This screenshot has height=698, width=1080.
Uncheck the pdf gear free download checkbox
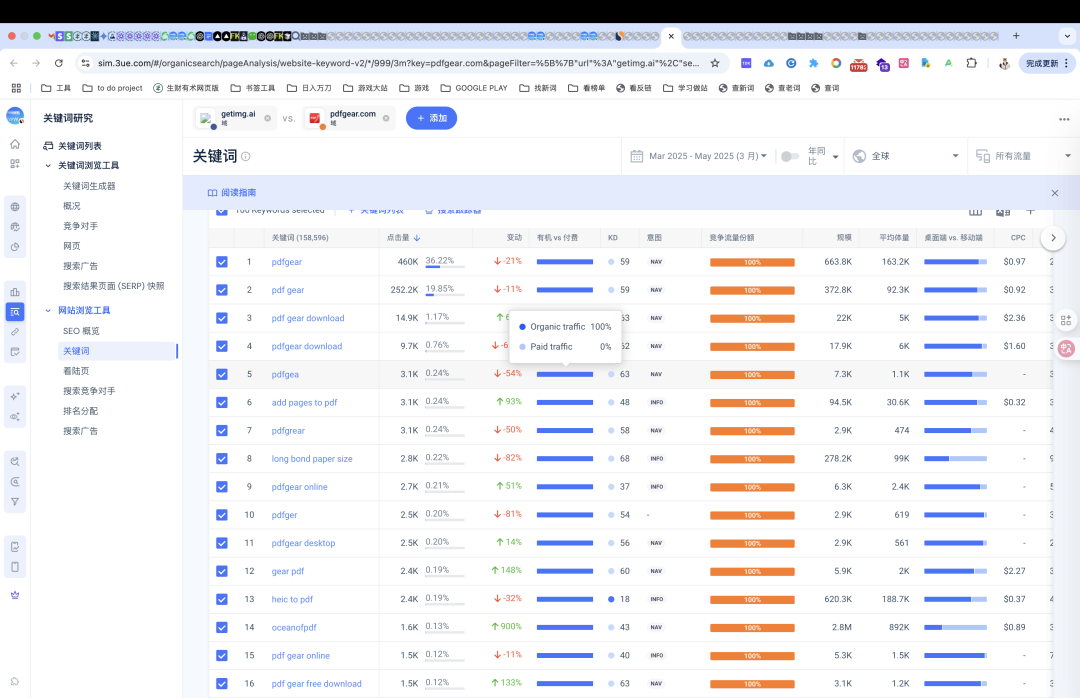tap(222, 684)
